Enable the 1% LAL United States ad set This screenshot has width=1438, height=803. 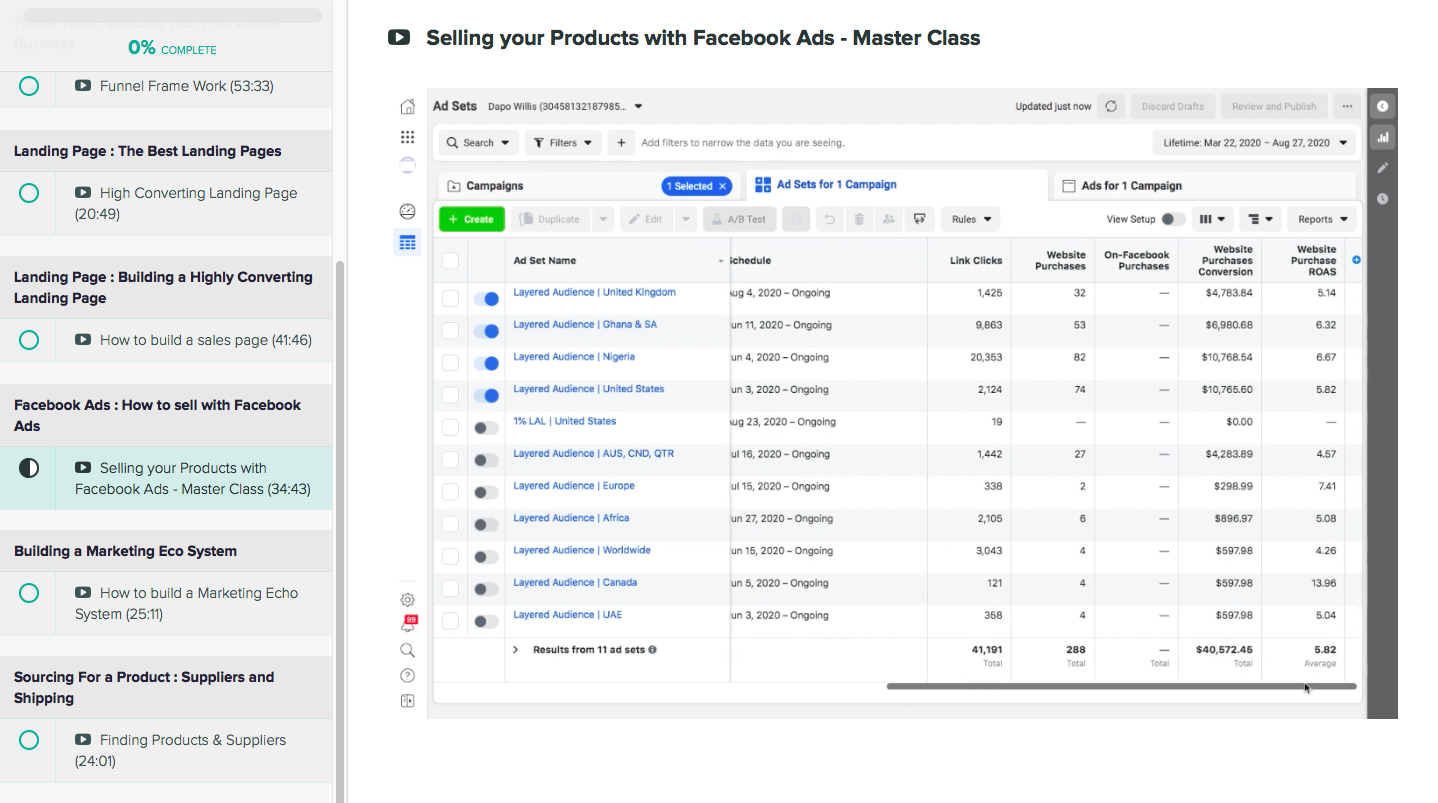[x=486, y=427]
